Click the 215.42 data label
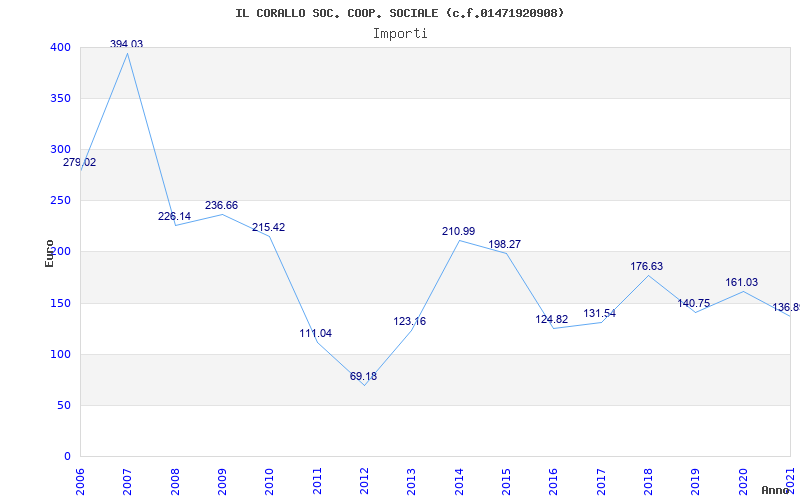This screenshot has height=500, width=800. 268,228
